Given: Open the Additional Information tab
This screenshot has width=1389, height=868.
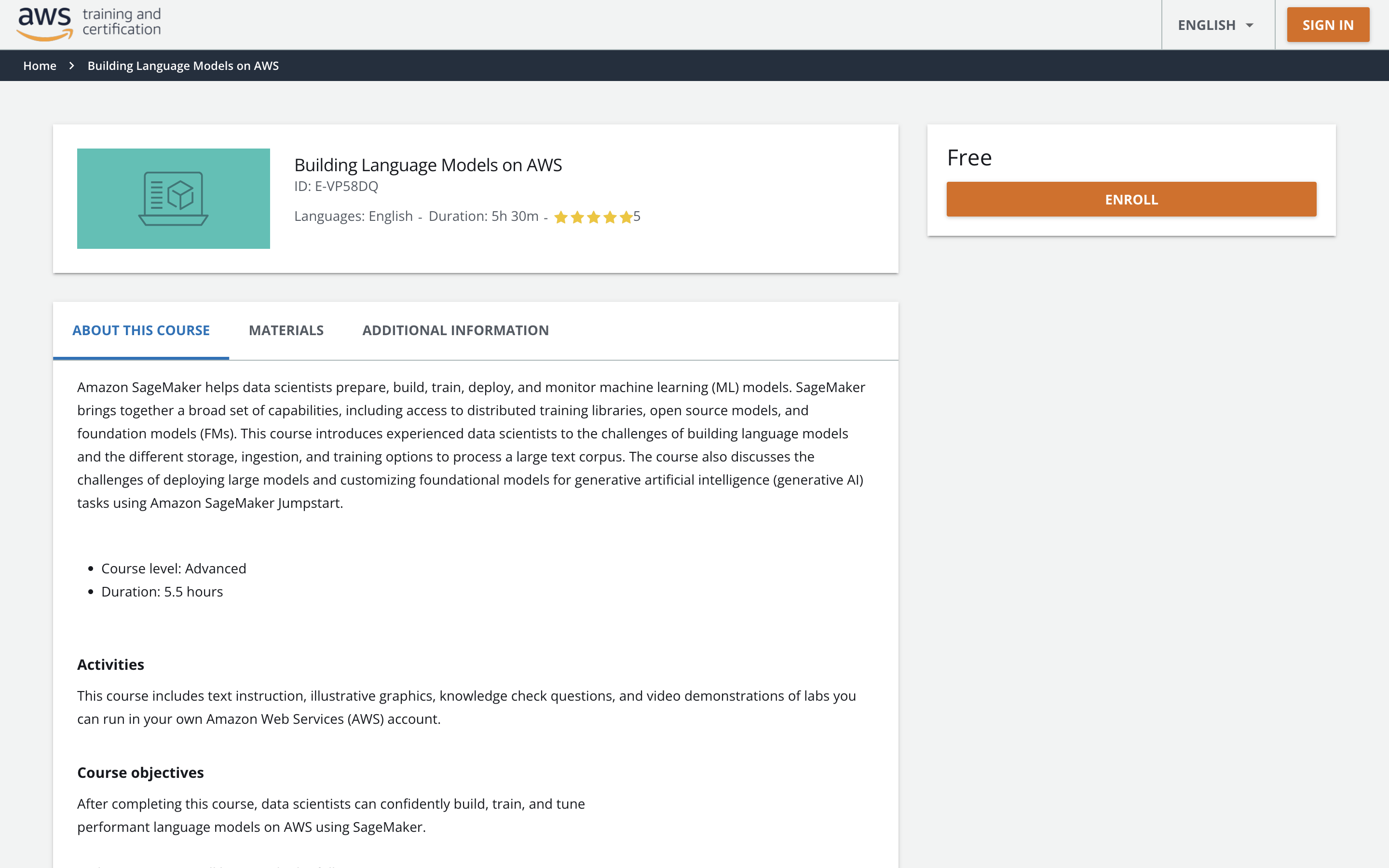Looking at the screenshot, I should [x=455, y=331].
